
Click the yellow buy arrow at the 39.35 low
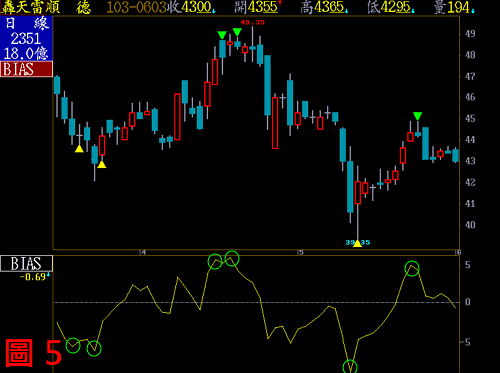point(357,243)
